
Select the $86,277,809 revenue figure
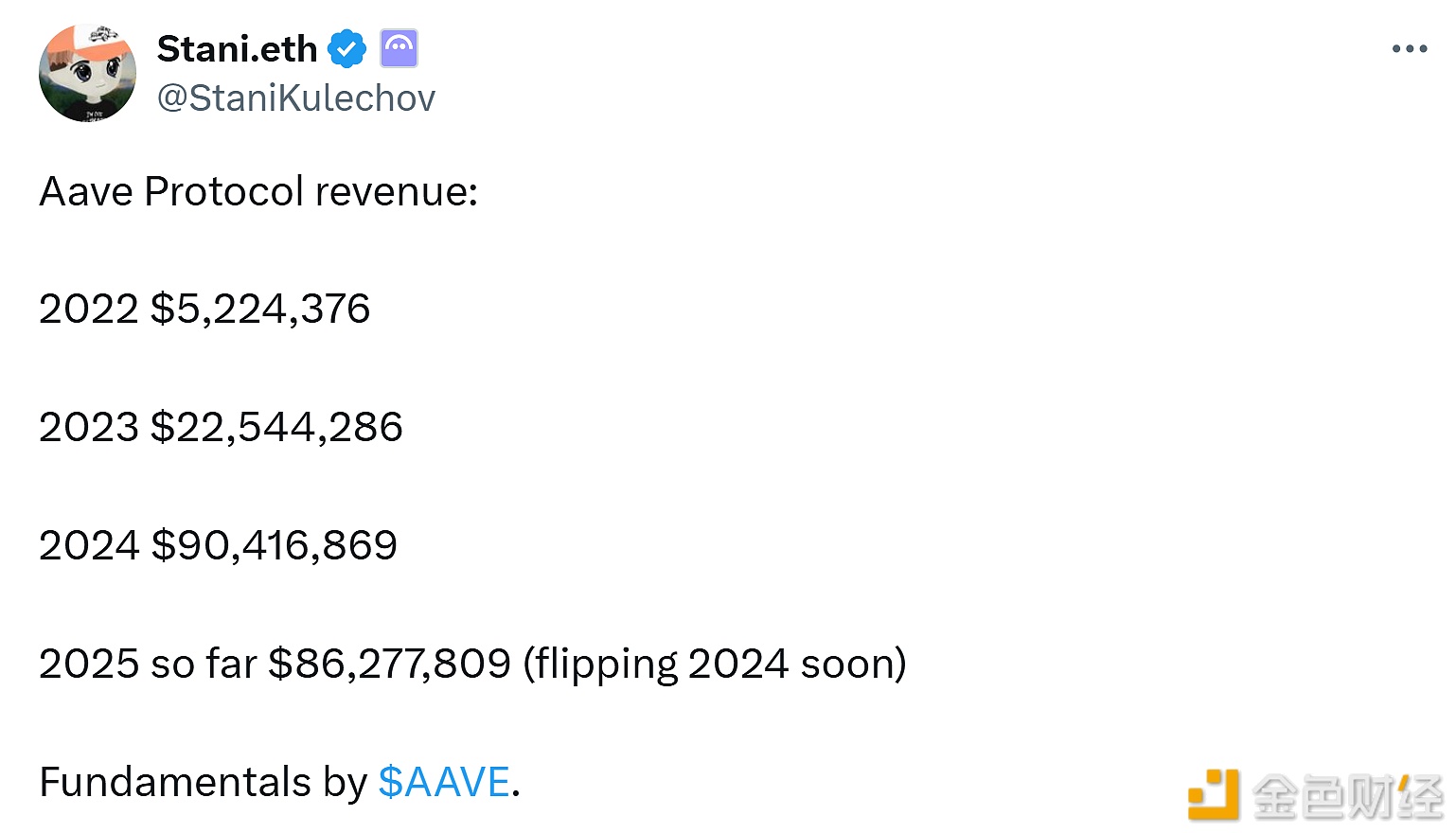click(390, 665)
